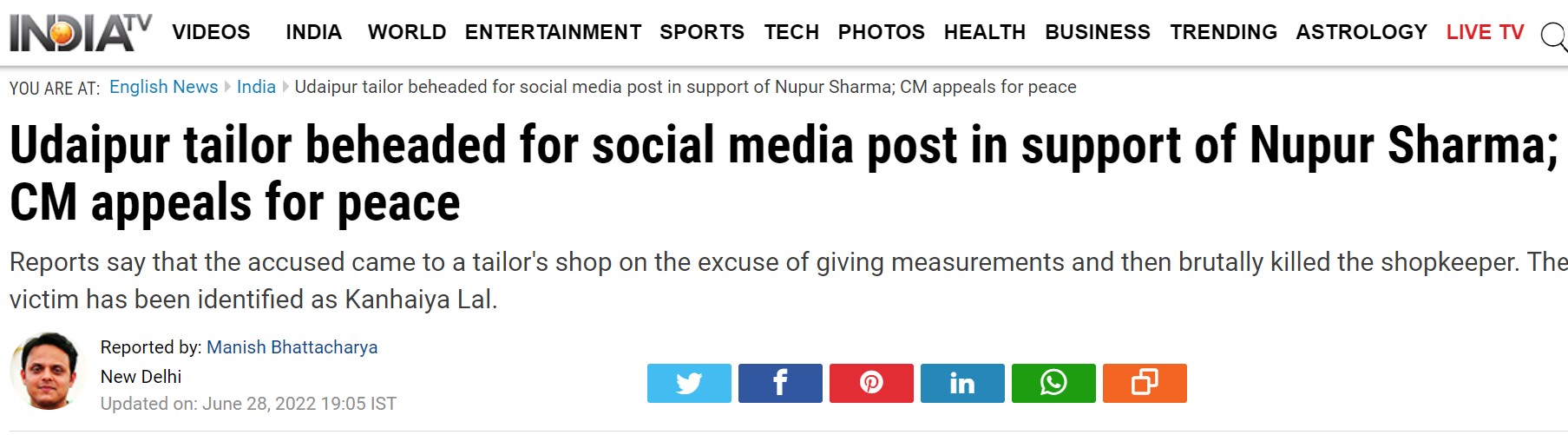This screenshot has height=435, width=1568.
Task: Click the reporter's profile photo
Action: click(49, 371)
